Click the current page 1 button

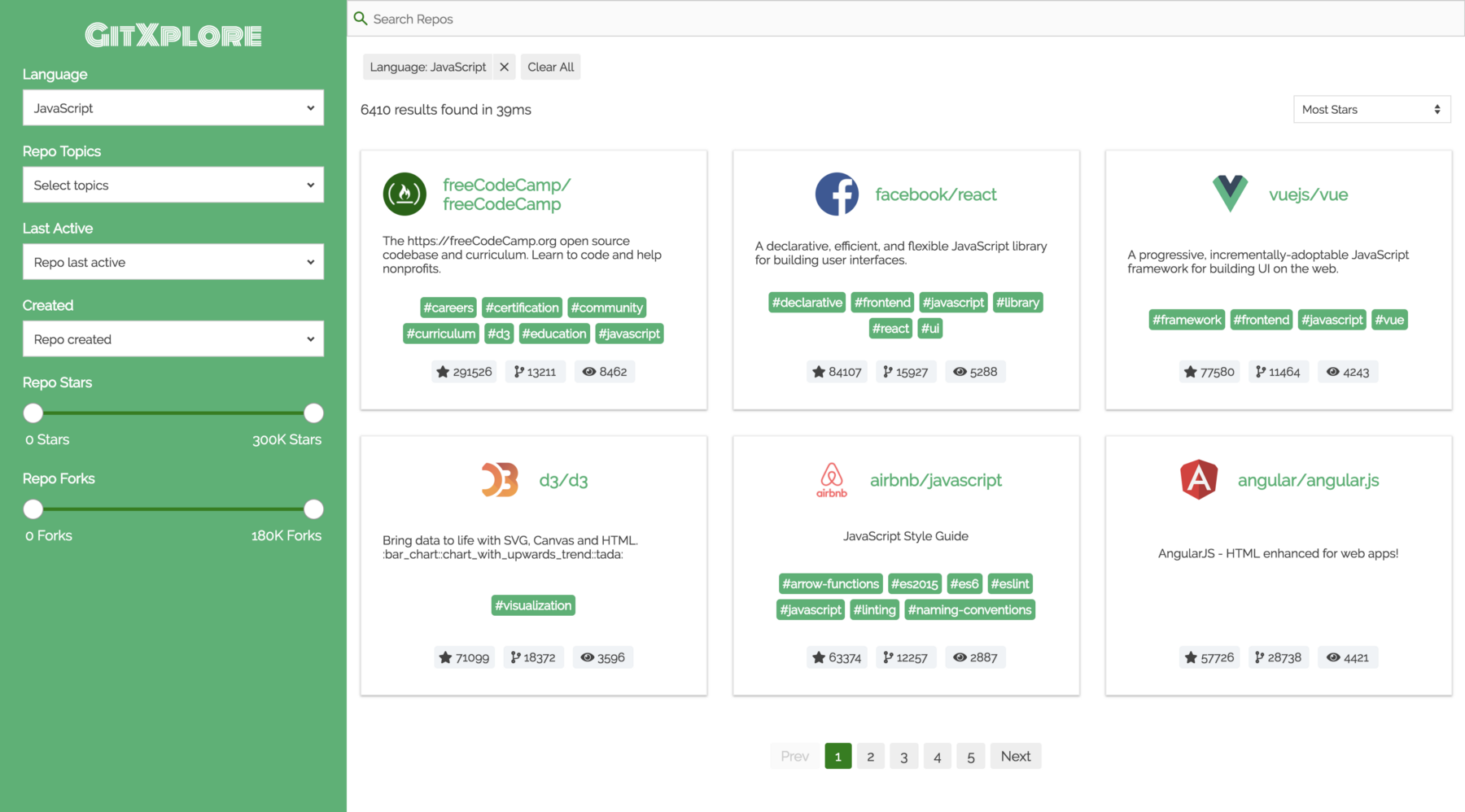837,756
